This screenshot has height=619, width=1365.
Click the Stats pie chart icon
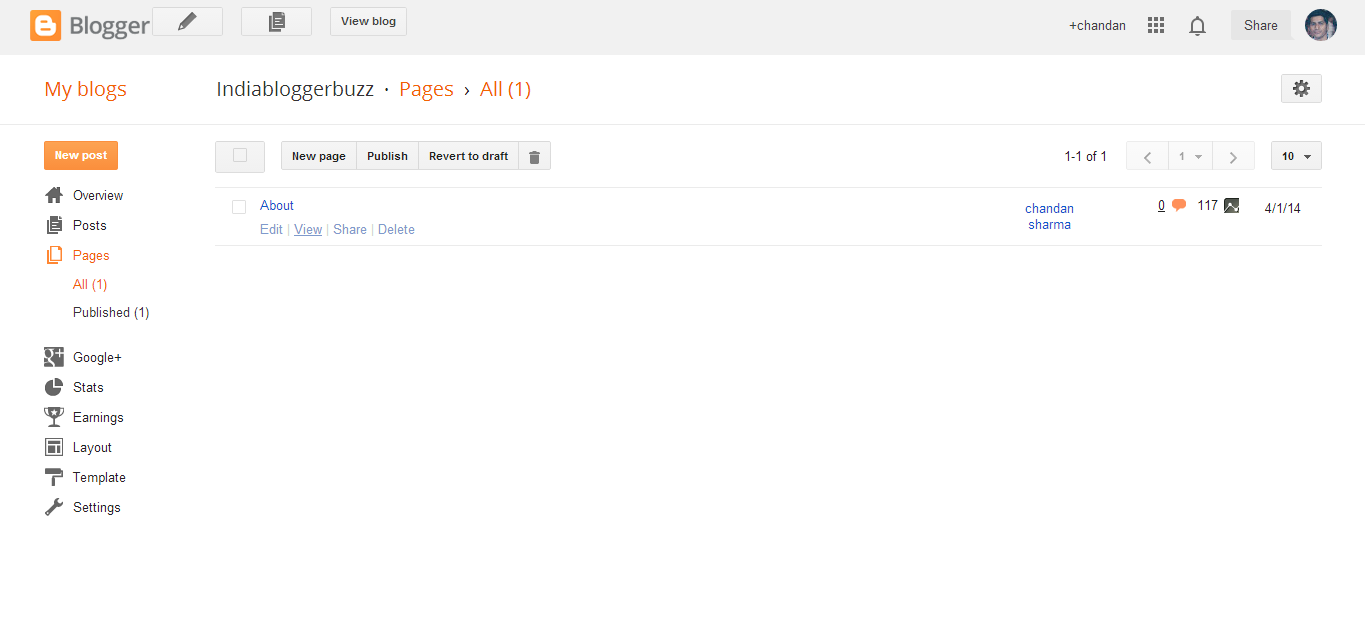click(54, 387)
